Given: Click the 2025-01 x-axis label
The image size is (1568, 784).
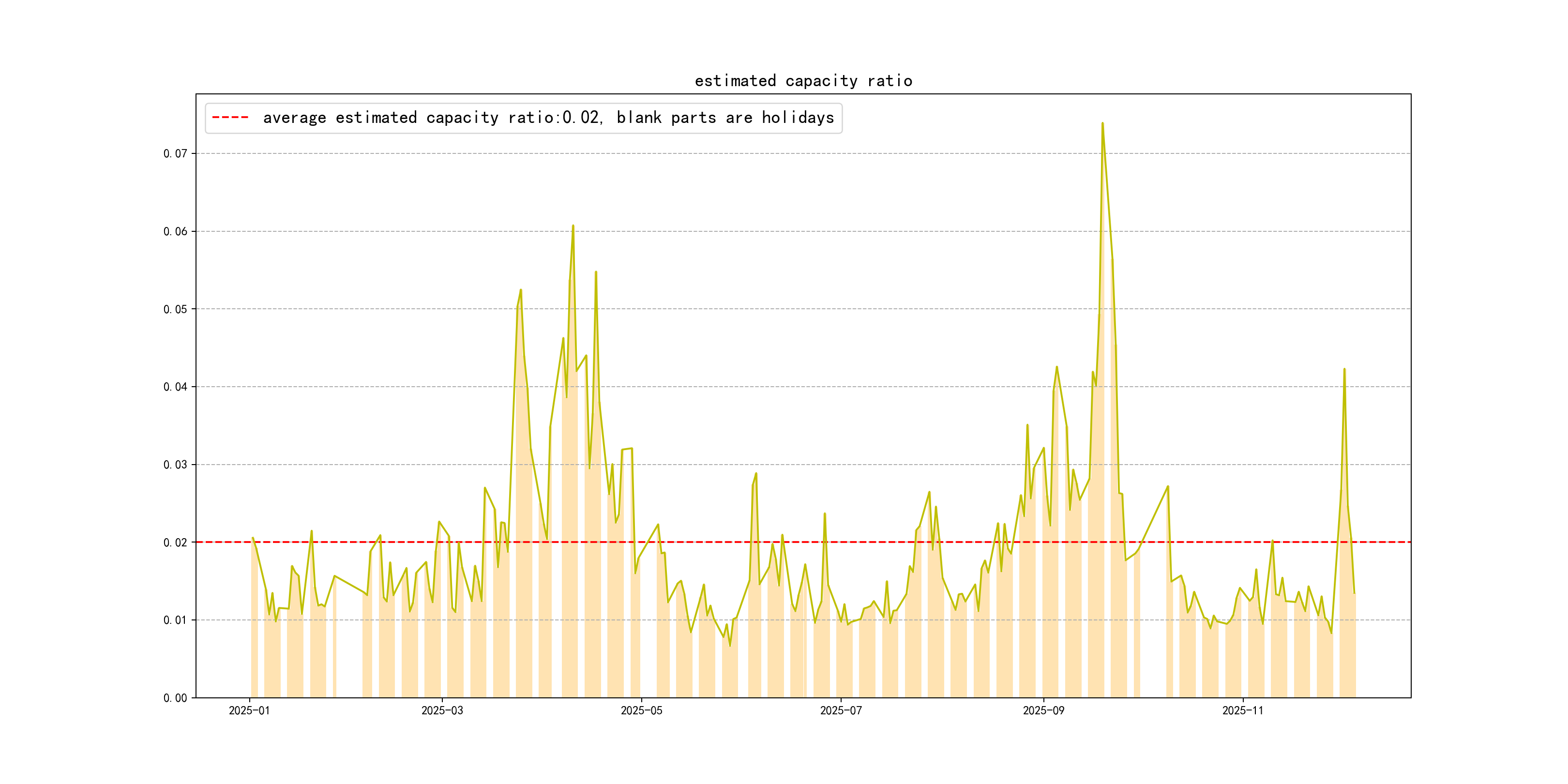Looking at the screenshot, I should pos(249,710).
